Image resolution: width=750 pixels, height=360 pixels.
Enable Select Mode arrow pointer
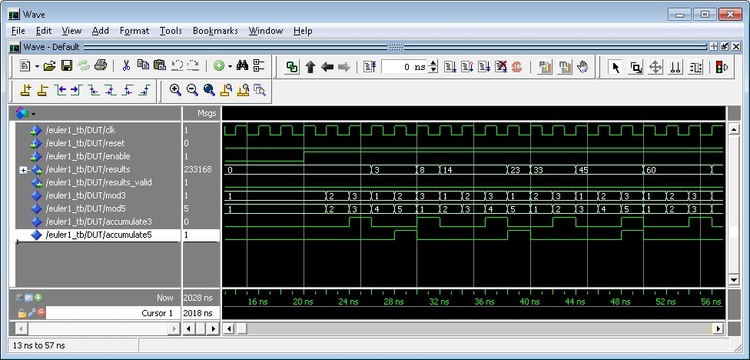coord(616,67)
